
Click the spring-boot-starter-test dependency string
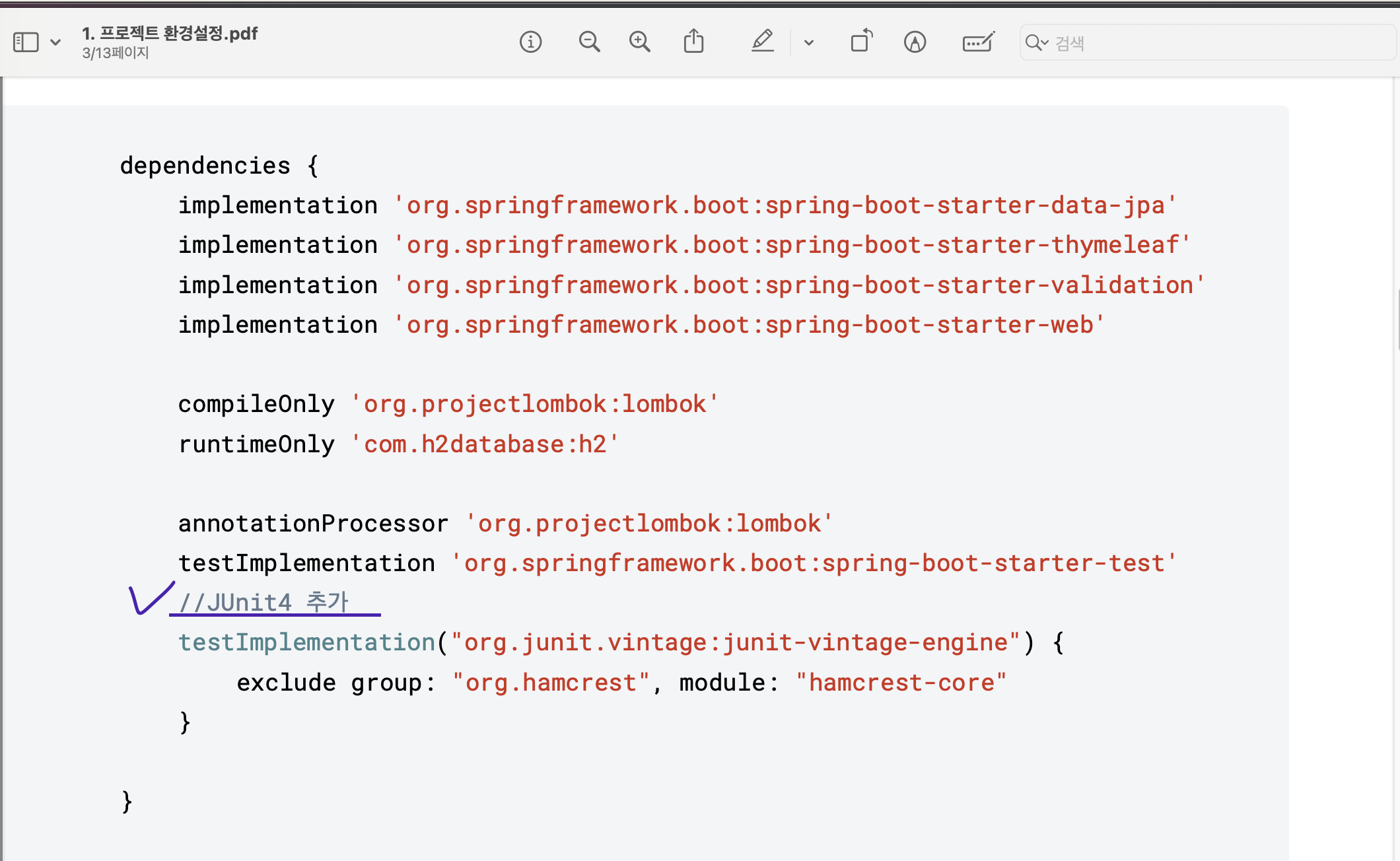pyautogui.click(x=814, y=563)
